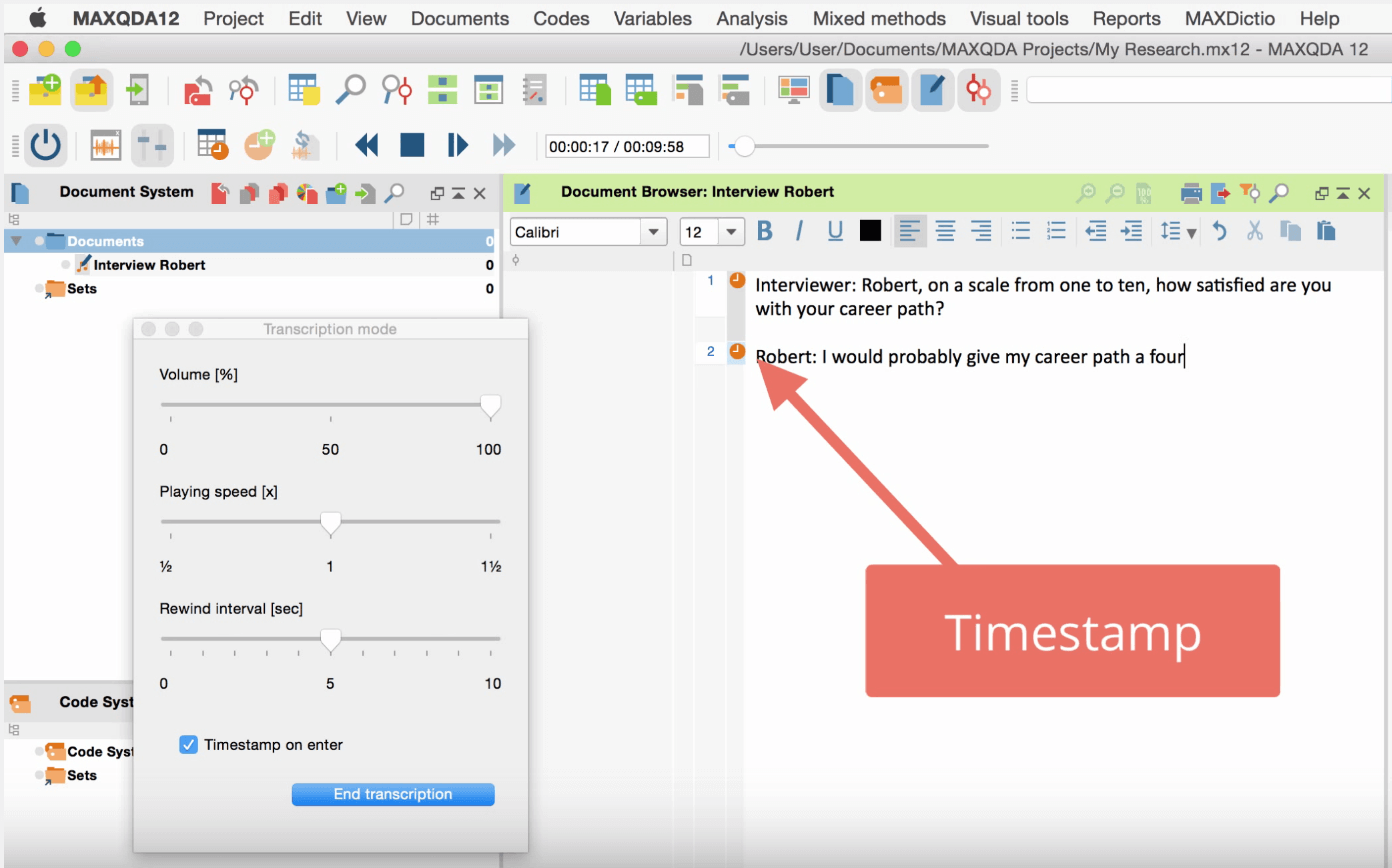1392x868 pixels.
Task: Click the New Project icon in the top toolbar
Action: point(45,90)
